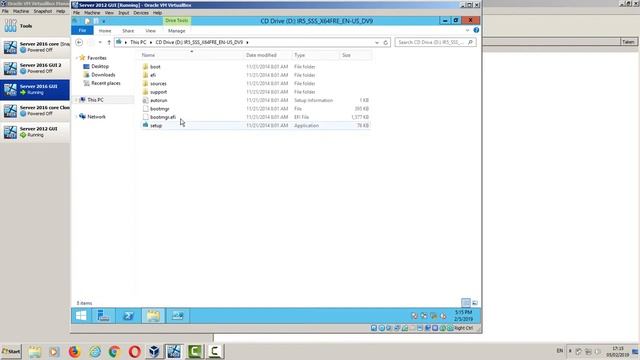The width and height of the screenshot is (640, 360).
Task: Open the fifth guest taskbar application icon
Action: tap(177, 316)
